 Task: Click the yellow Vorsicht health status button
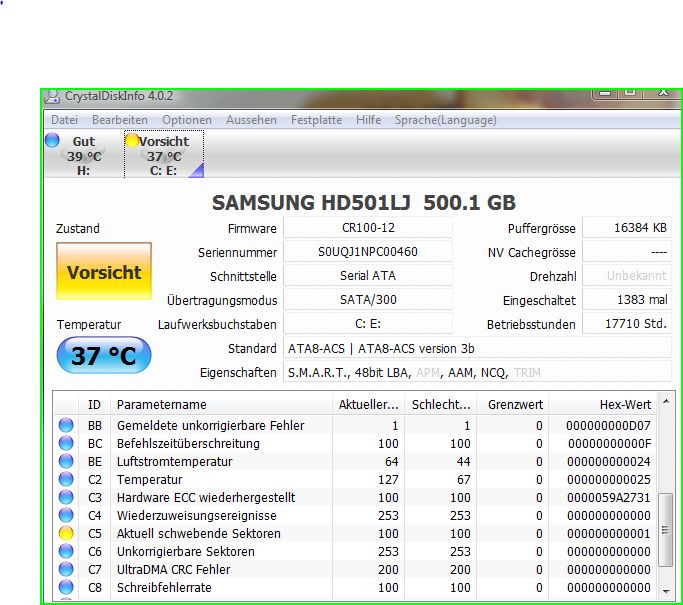[x=104, y=271]
